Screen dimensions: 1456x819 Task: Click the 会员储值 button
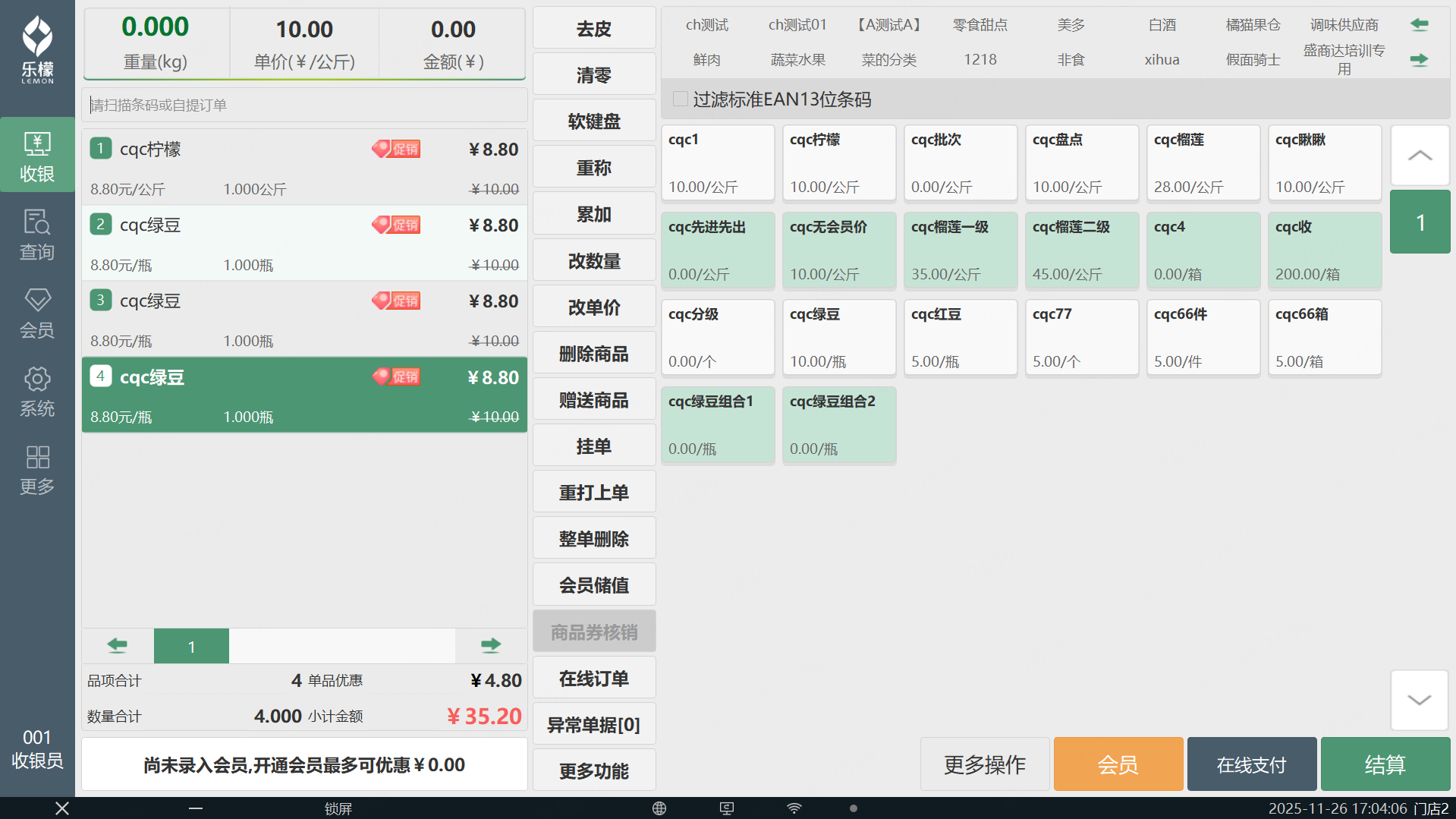click(594, 585)
